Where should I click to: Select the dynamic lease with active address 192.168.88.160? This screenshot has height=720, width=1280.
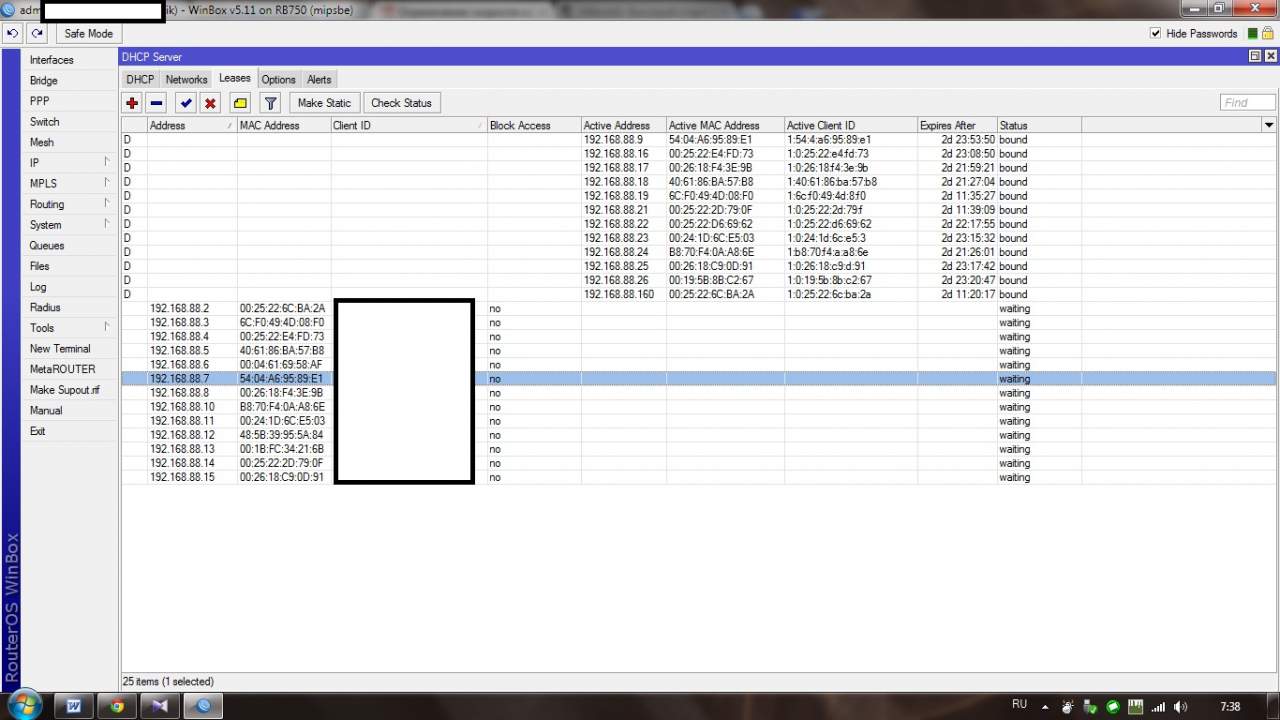(x=698, y=294)
